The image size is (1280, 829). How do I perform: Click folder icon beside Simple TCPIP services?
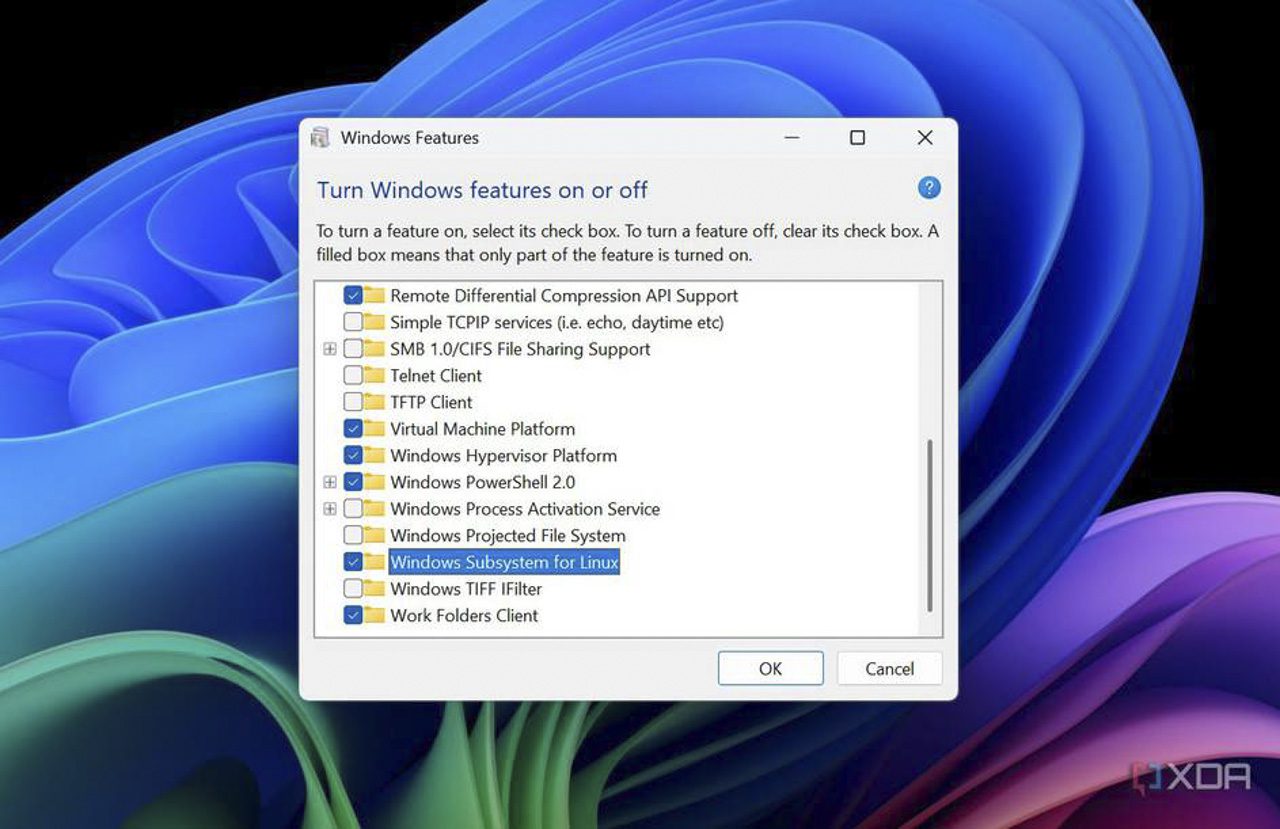click(375, 322)
